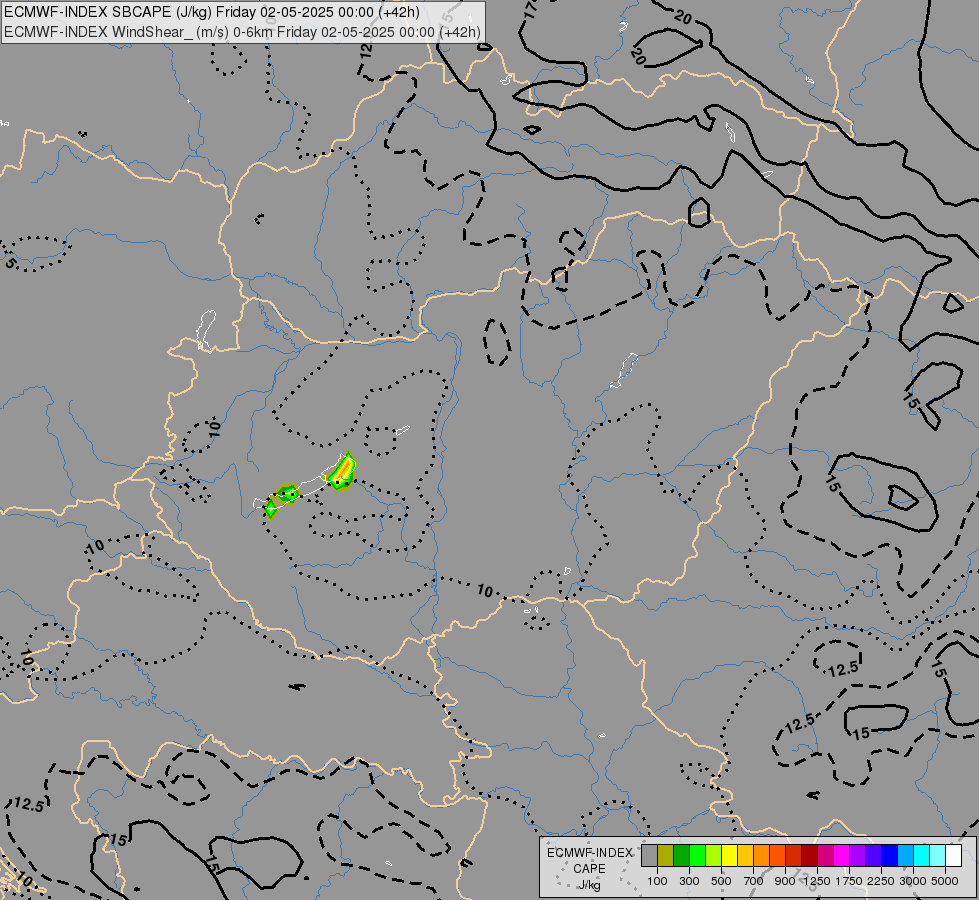Select the cyan swatch right of 3000 tick

coord(922,855)
